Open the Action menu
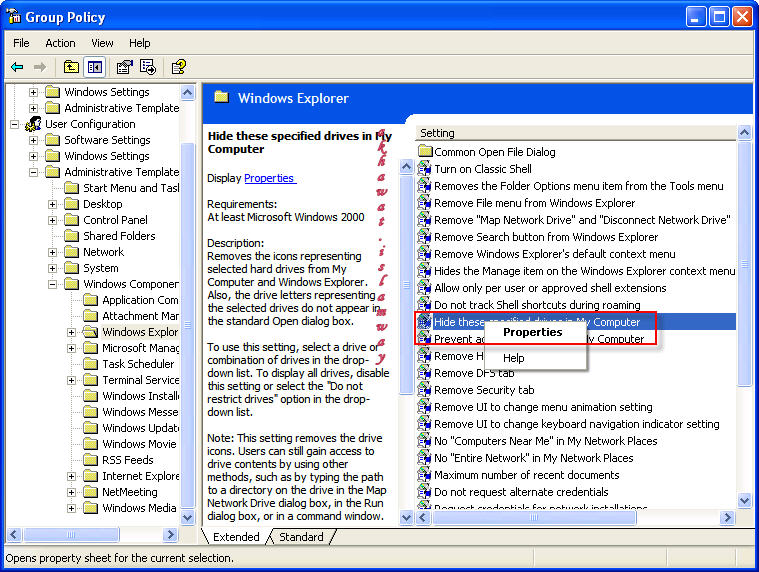 [60, 43]
